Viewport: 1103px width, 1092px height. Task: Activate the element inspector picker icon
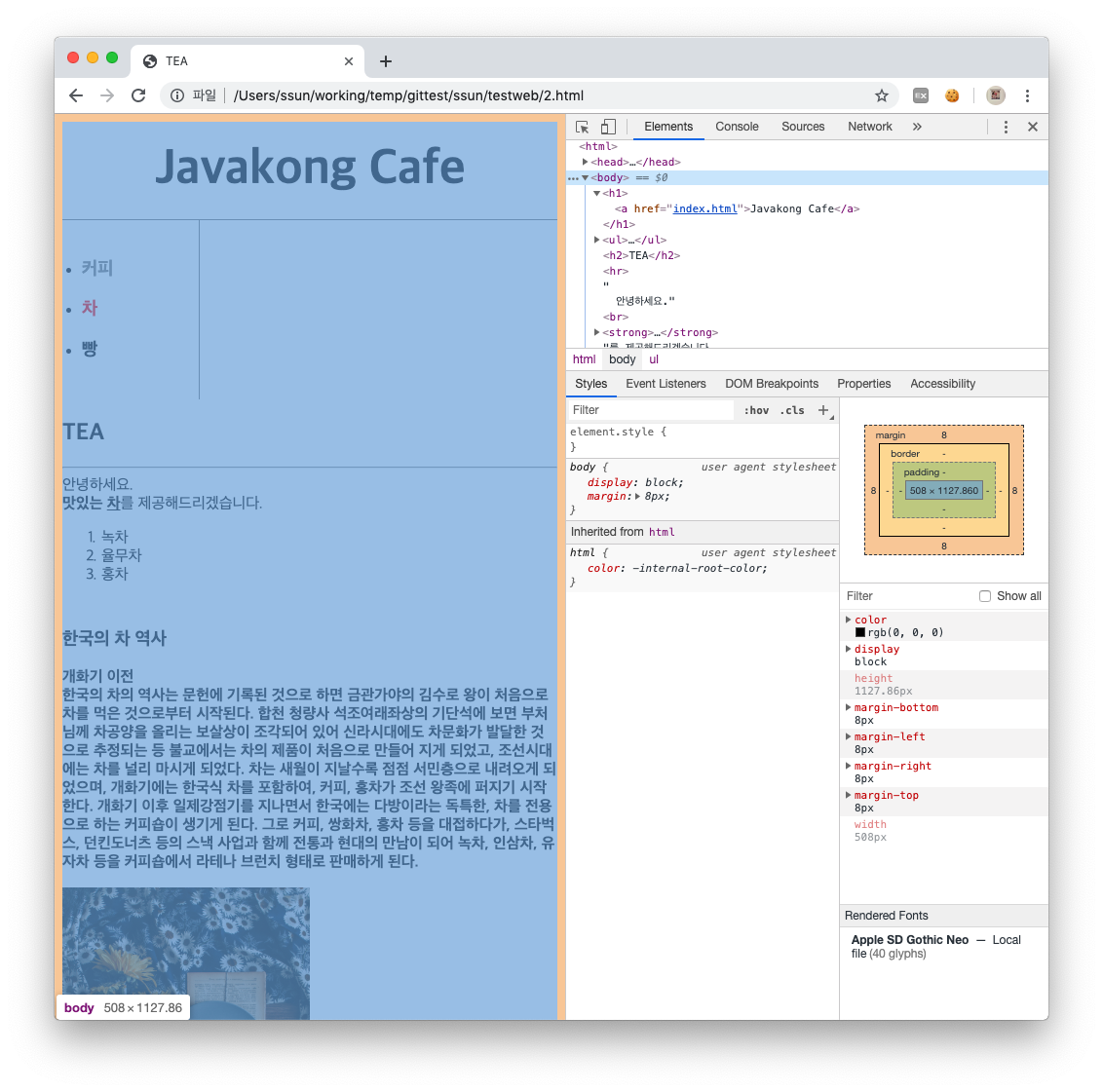(x=582, y=127)
